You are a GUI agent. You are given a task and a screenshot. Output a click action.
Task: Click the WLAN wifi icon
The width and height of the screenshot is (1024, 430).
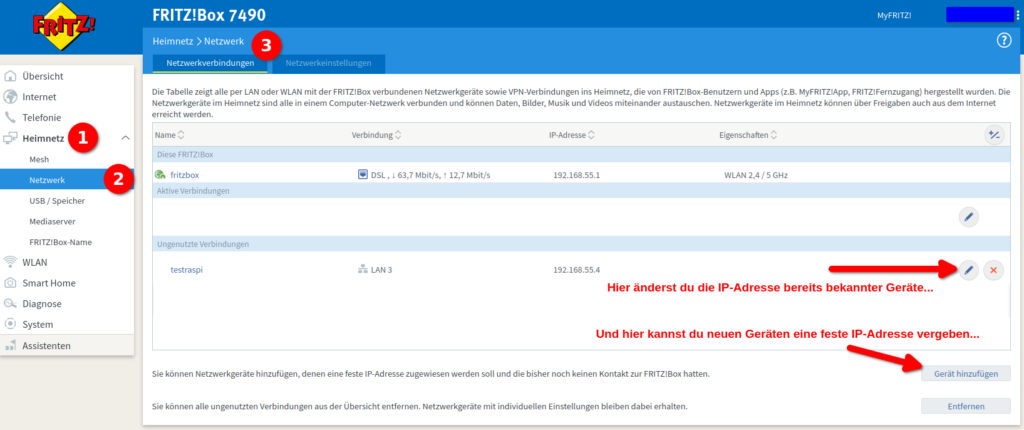[x=10, y=262]
